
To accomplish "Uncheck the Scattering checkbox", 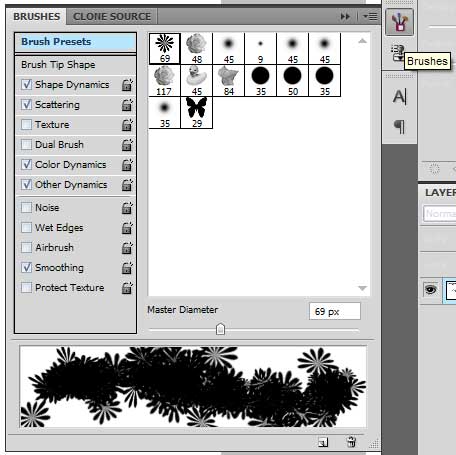I will pyautogui.click(x=26, y=104).
